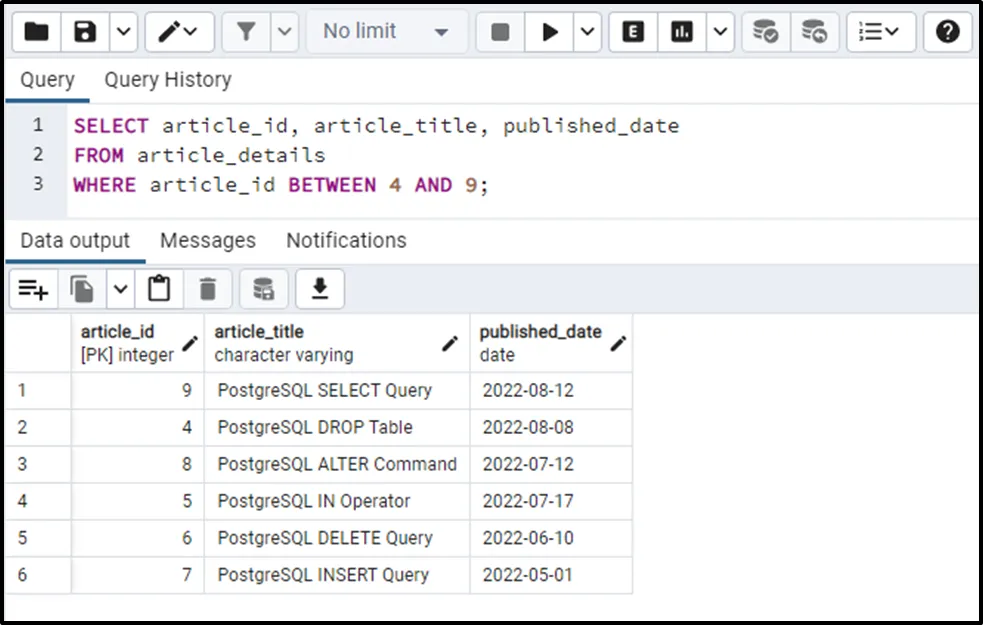The image size is (983, 625).
Task: Click the Rollback database icon
Action: click(x=814, y=32)
